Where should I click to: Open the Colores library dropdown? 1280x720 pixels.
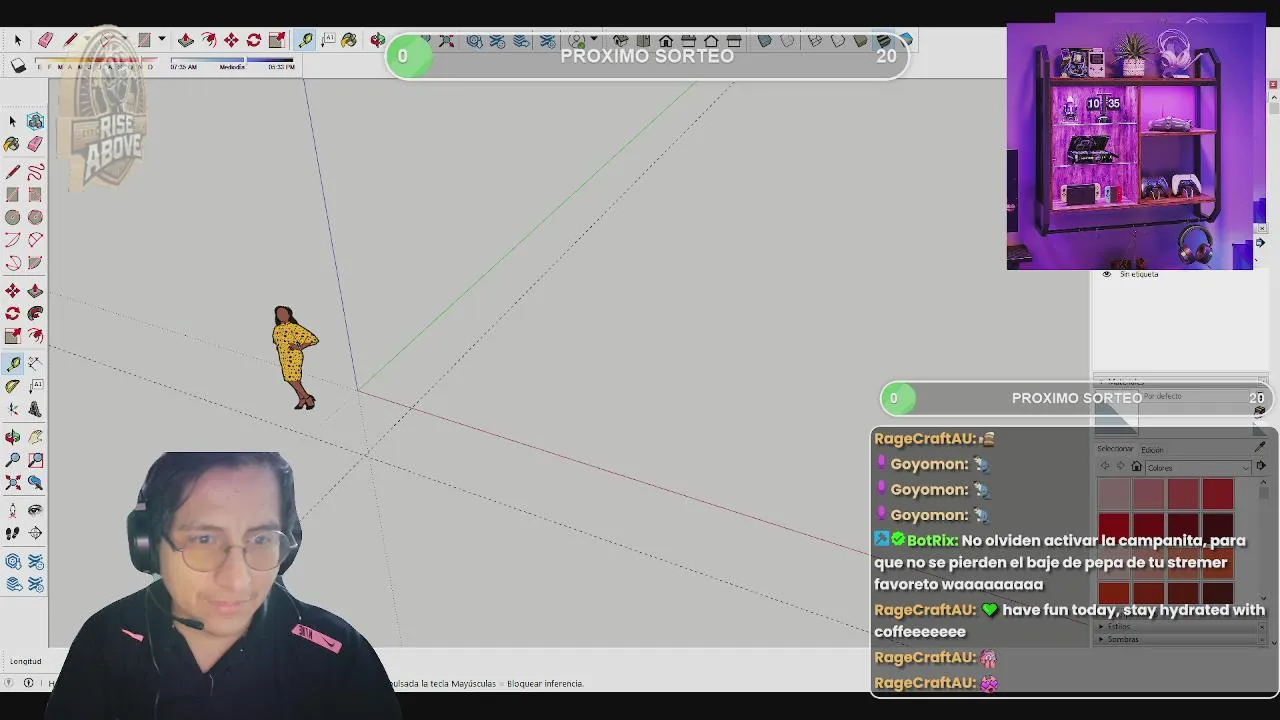coord(1196,467)
